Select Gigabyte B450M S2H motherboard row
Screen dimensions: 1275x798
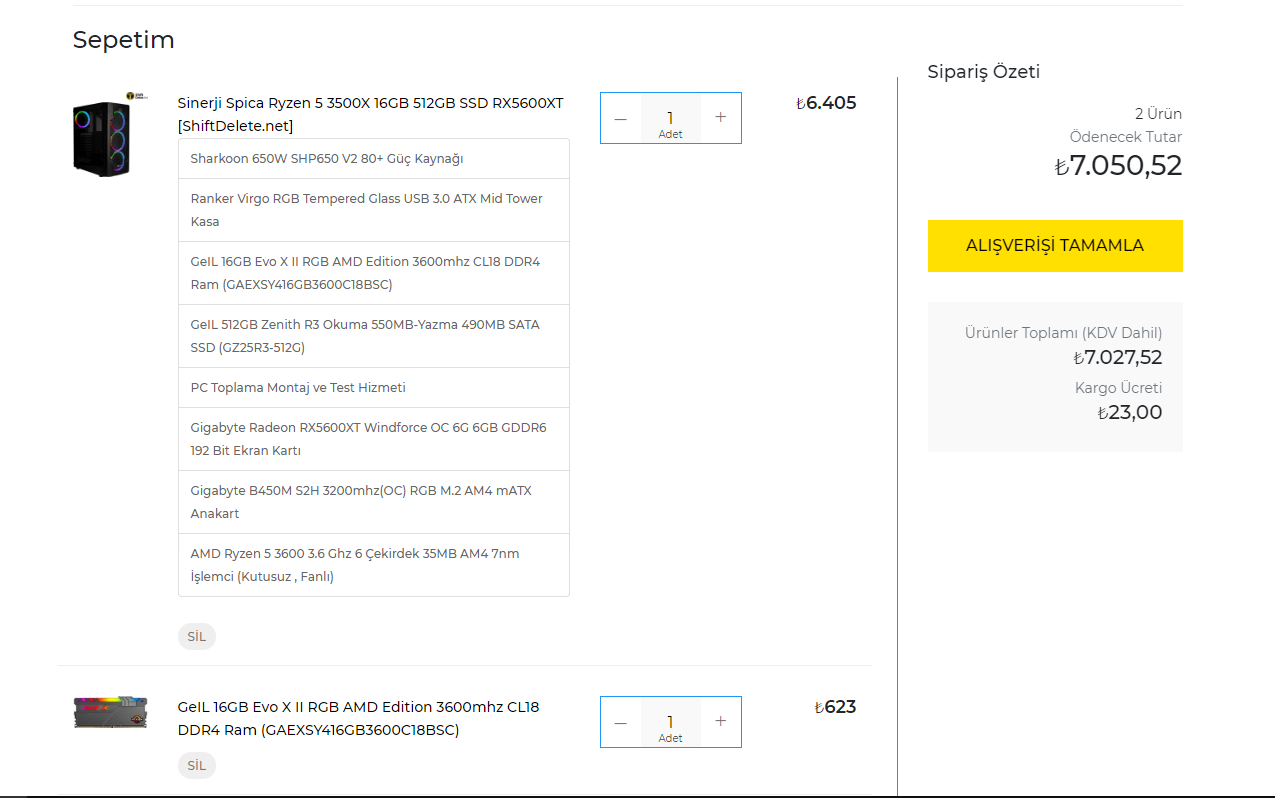click(374, 502)
